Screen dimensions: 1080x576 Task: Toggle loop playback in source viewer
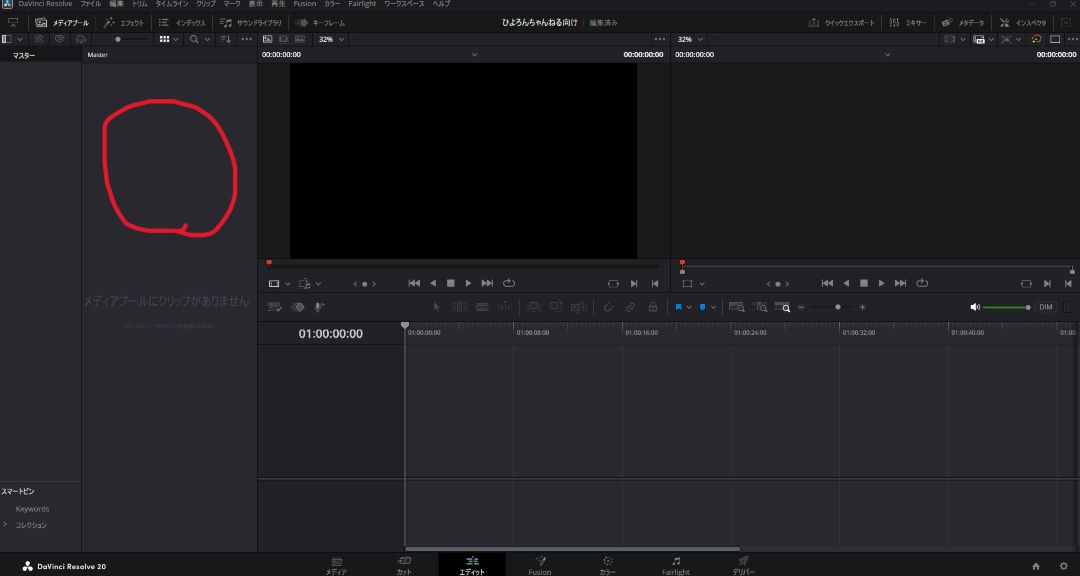(x=509, y=283)
